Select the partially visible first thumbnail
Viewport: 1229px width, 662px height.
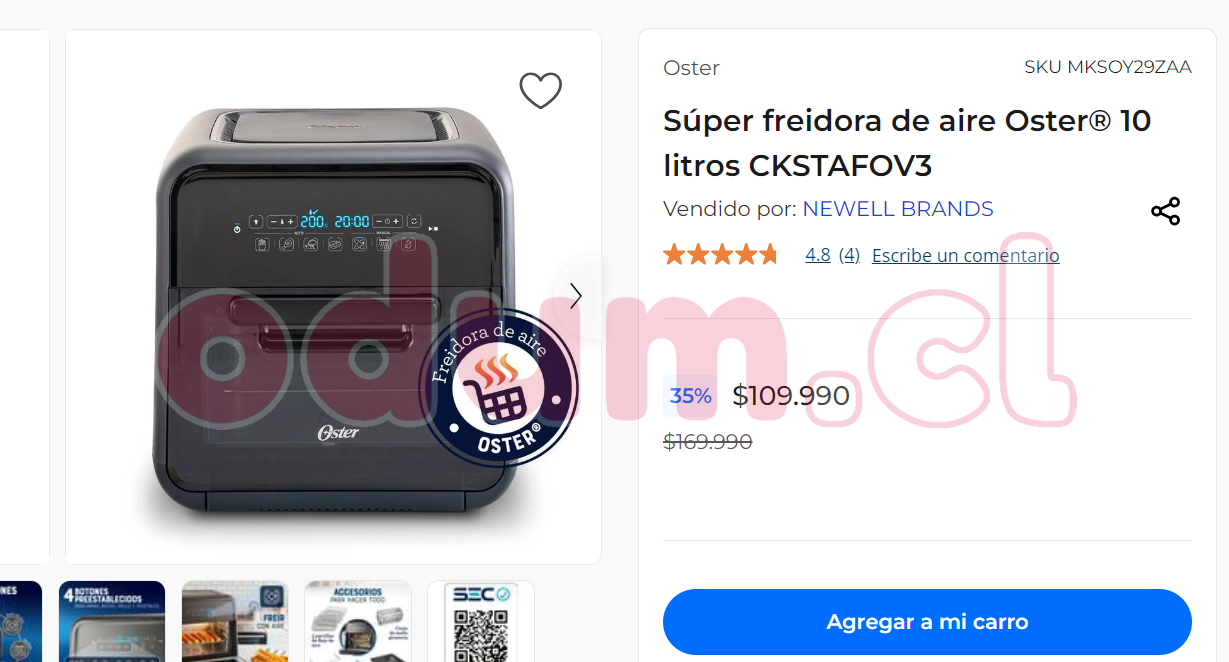click(20, 621)
